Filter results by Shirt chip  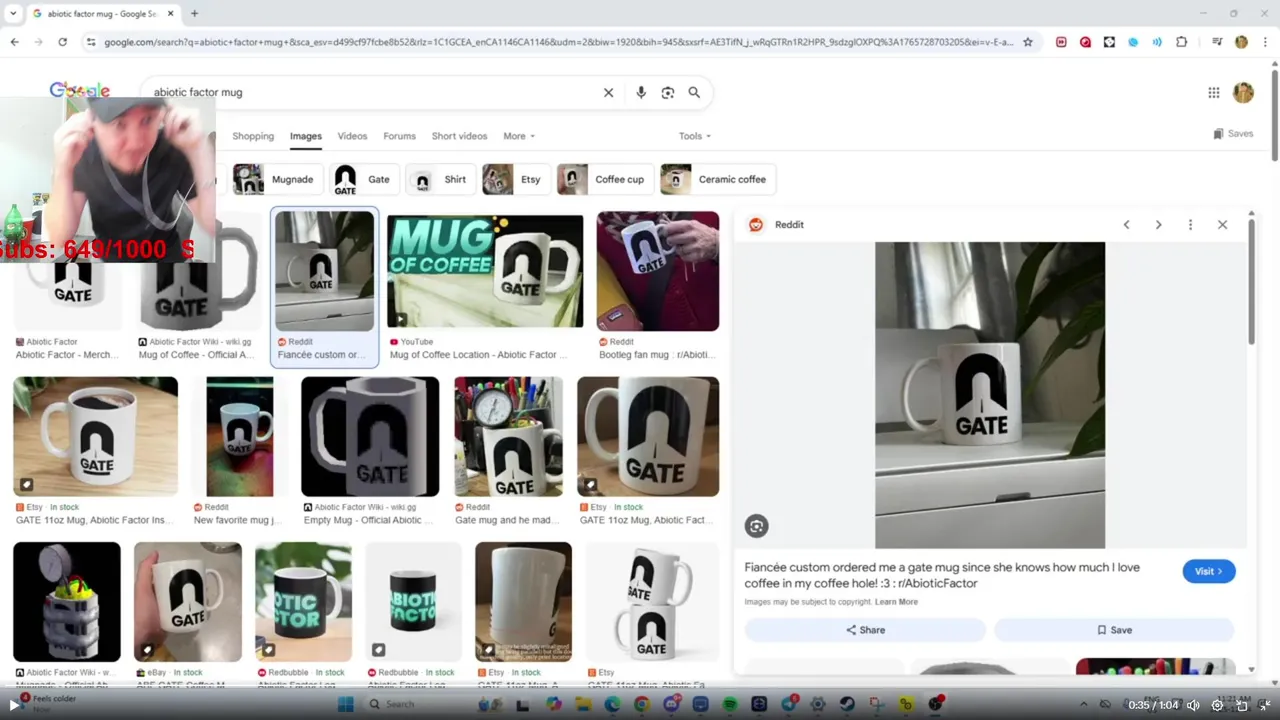click(441, 179)
